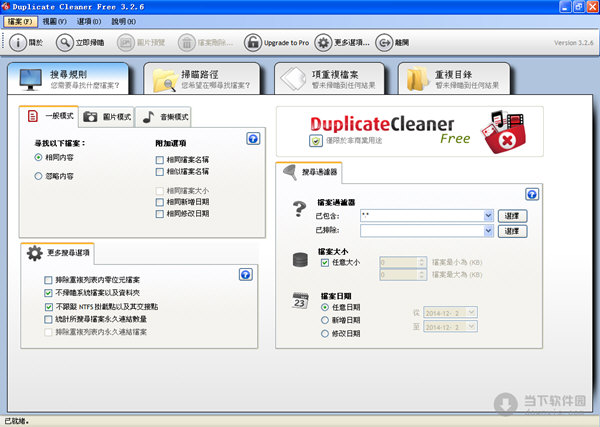The image size is (600, 427).
Task: Select the ignore content (忽略內容) radio button
Action: click(x=38, y=176)
